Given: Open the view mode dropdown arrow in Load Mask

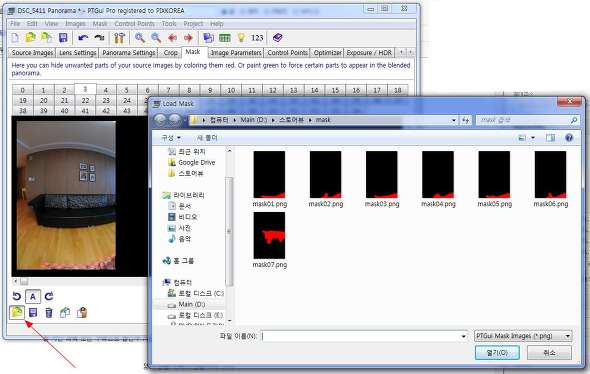Looking at the screenshot, I should coord(533,138).
